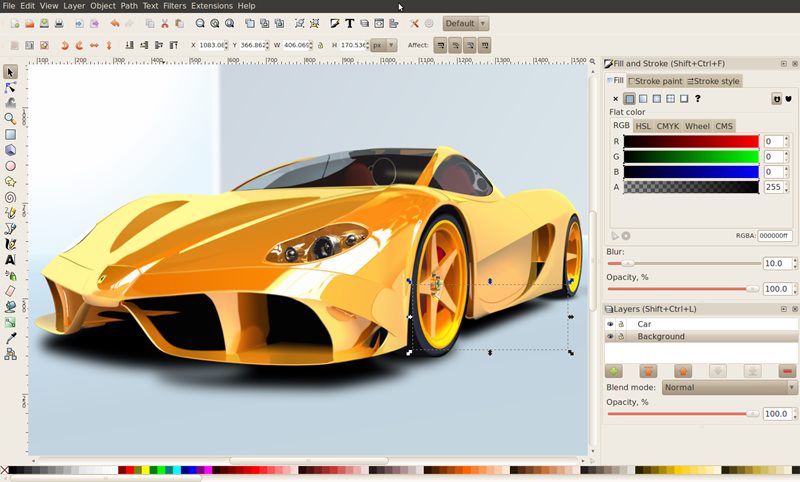Switch to Stroke style tab
Viewport: 800px width, 482px height.
[713, 81]
